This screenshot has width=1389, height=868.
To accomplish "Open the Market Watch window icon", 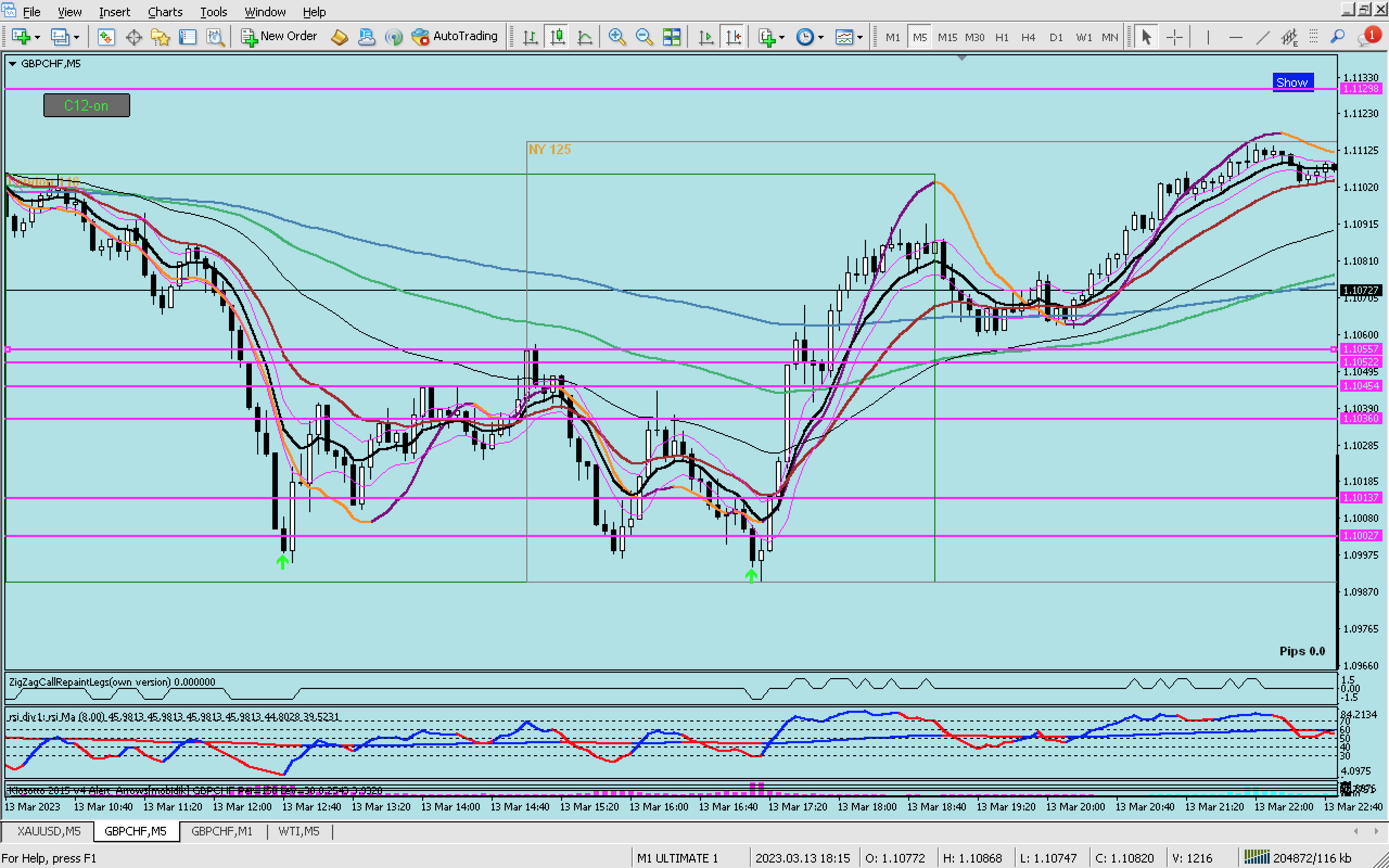I will click(106, 37).
